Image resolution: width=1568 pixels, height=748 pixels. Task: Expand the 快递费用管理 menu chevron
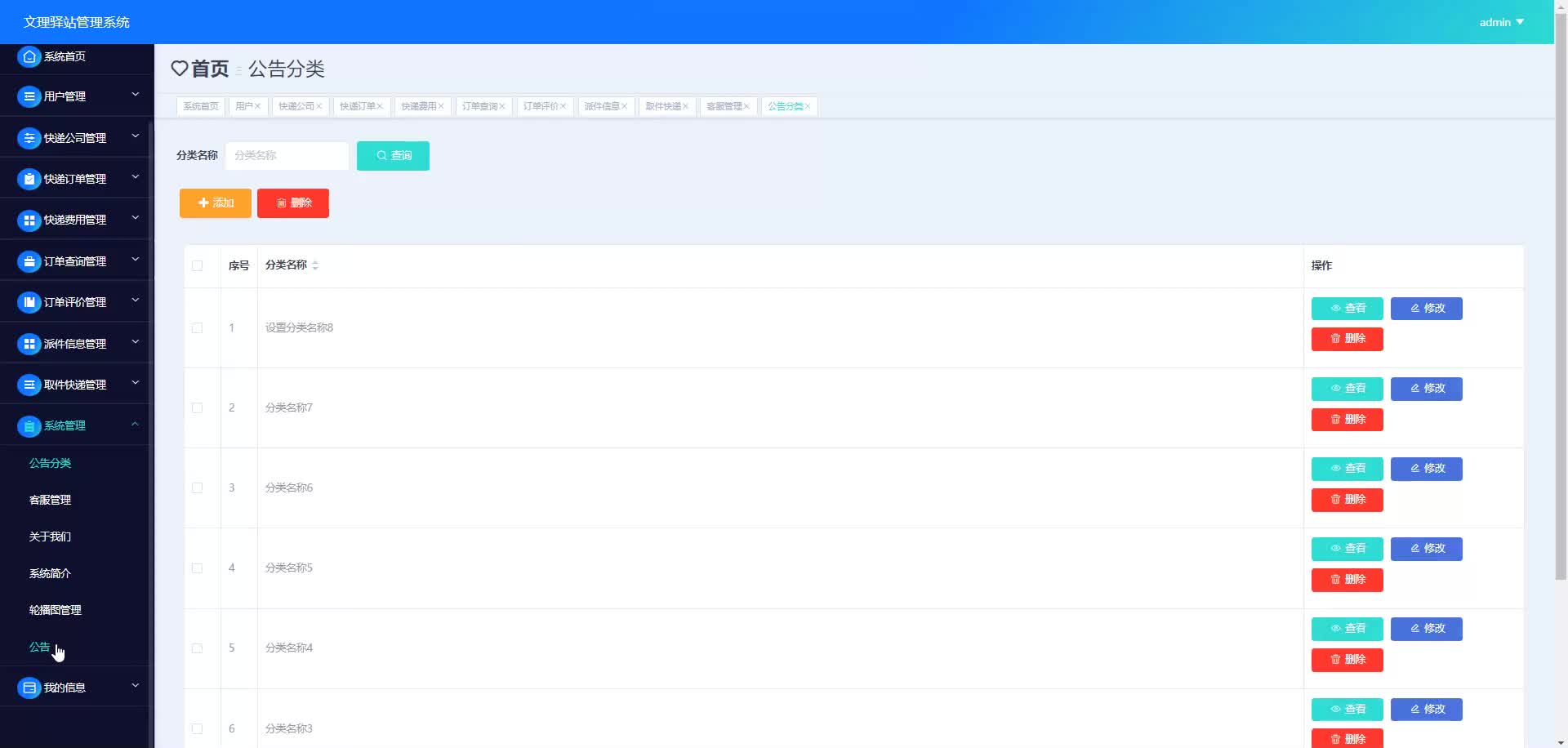tap(136, 218)
